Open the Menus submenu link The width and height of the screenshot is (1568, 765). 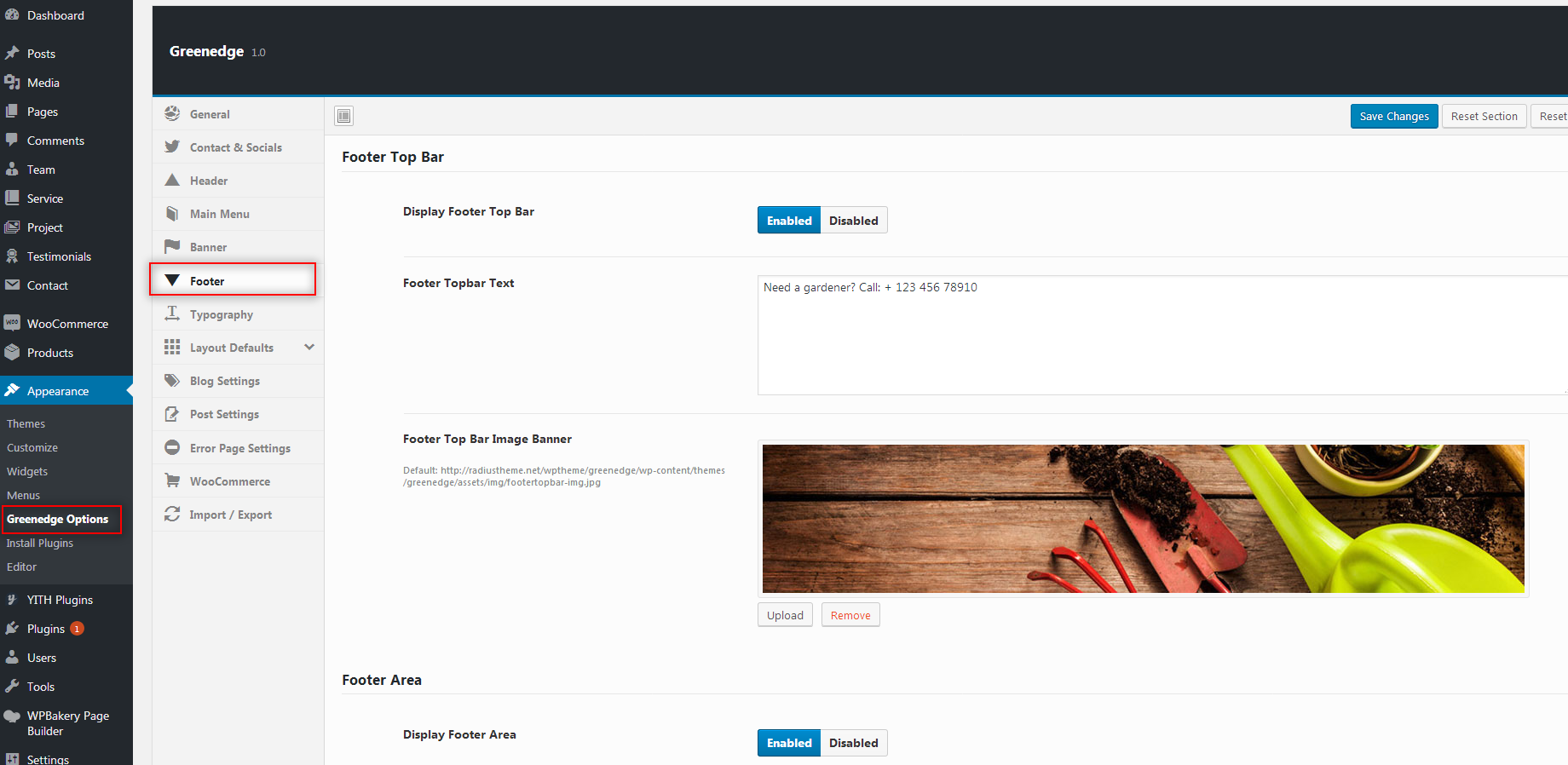click(24, 495)
